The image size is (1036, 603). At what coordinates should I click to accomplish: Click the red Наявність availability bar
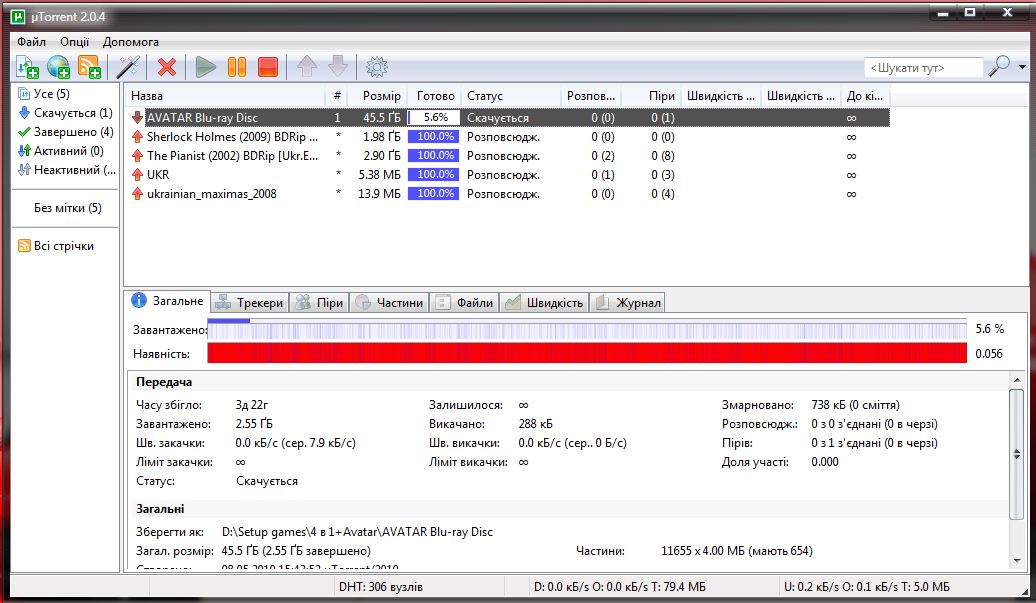(587, 353)
